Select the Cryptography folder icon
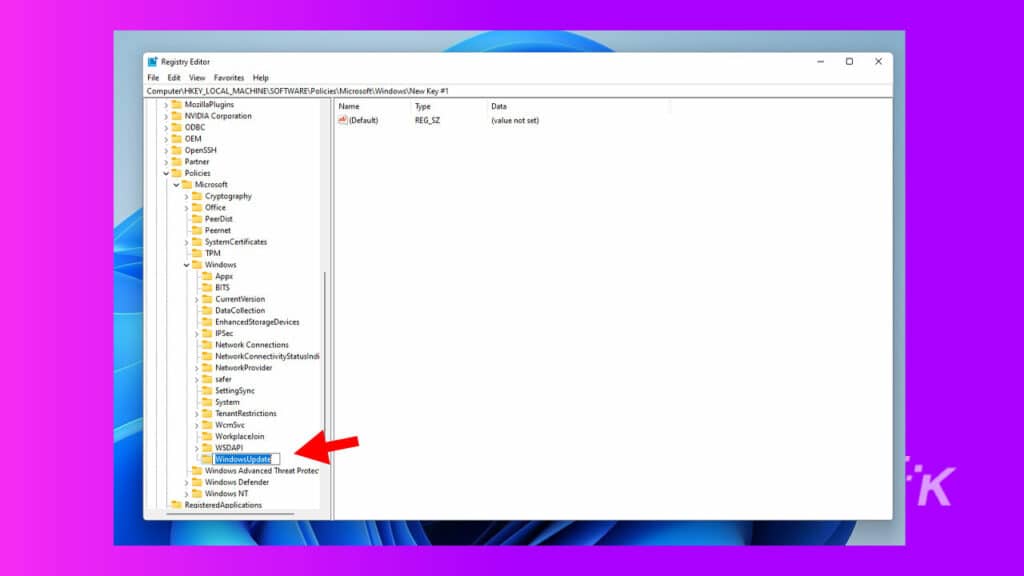1024x576 pixels. [x=197, y=196]
